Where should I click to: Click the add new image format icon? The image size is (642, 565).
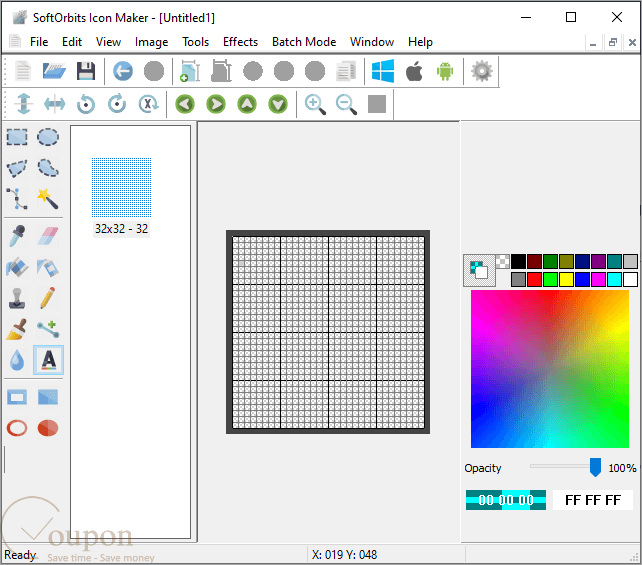[190, 71]
